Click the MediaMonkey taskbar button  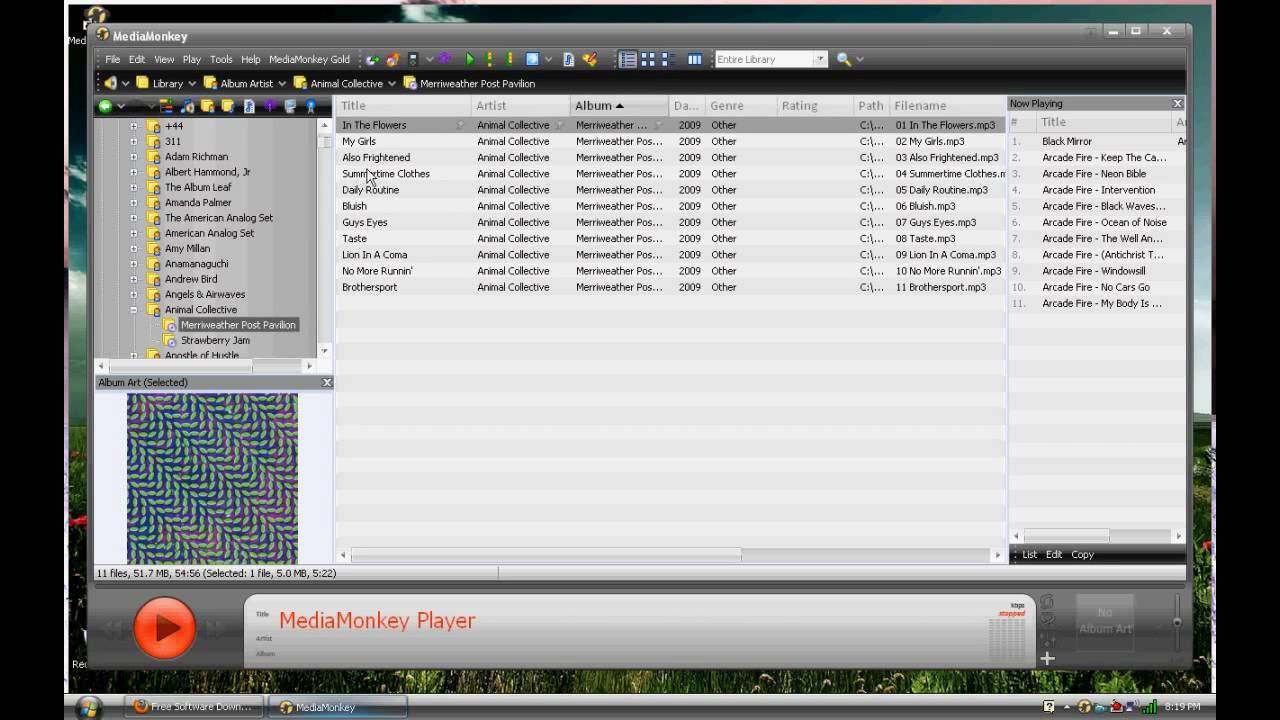339,707
